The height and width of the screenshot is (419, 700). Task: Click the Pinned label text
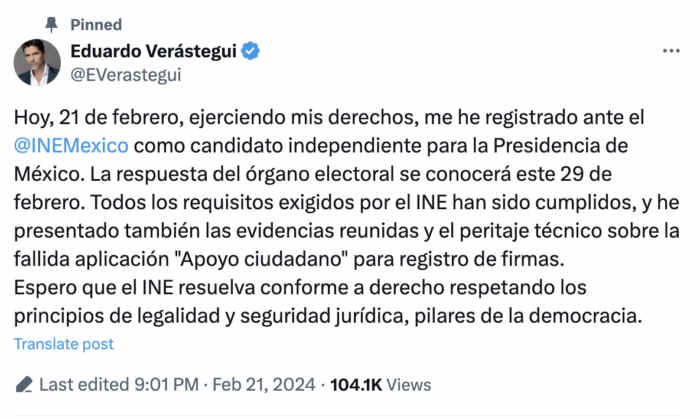coord(97,23)
